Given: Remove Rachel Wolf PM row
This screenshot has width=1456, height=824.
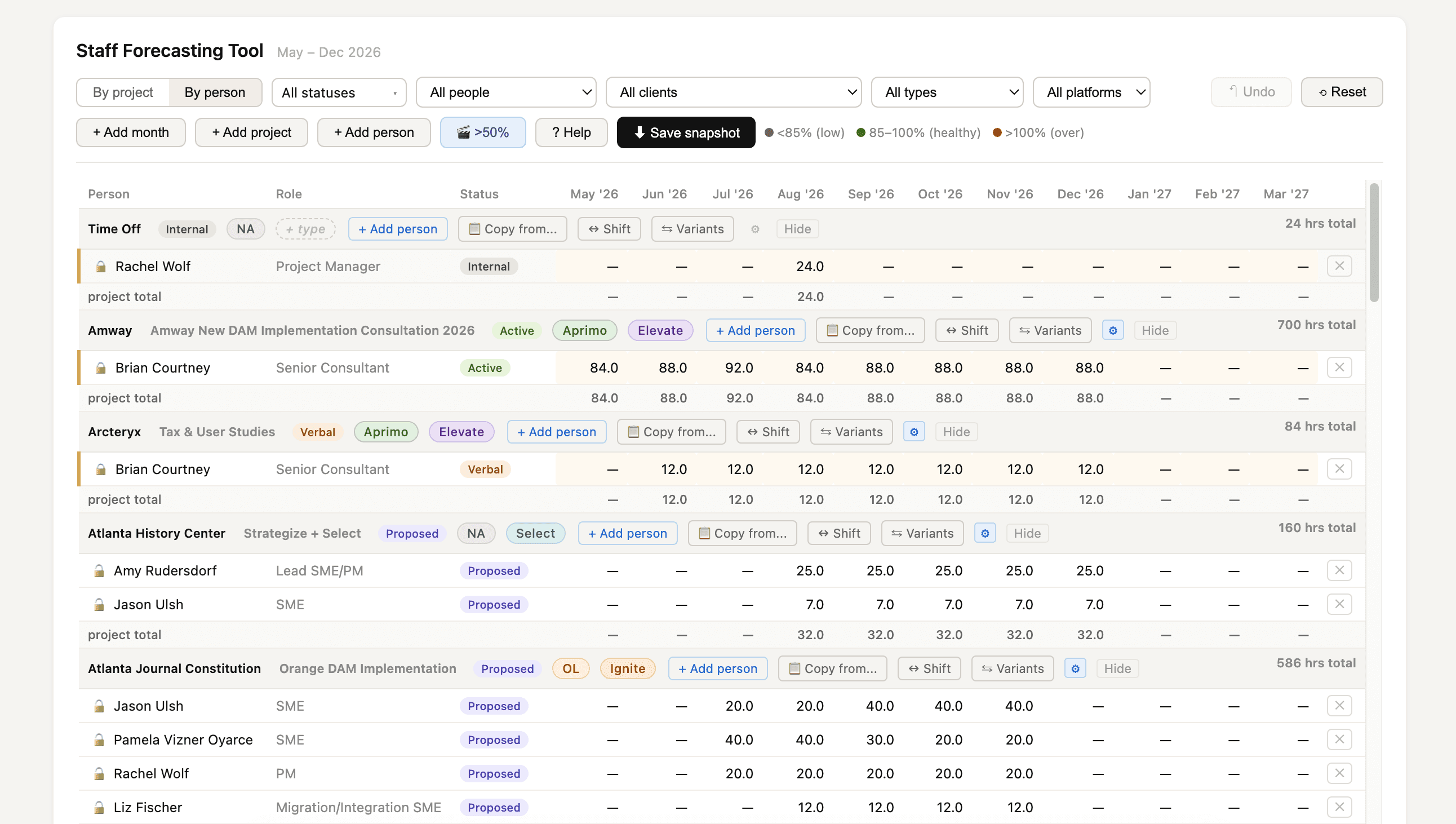Looking at the screenshot, I should pos(1339,773).
